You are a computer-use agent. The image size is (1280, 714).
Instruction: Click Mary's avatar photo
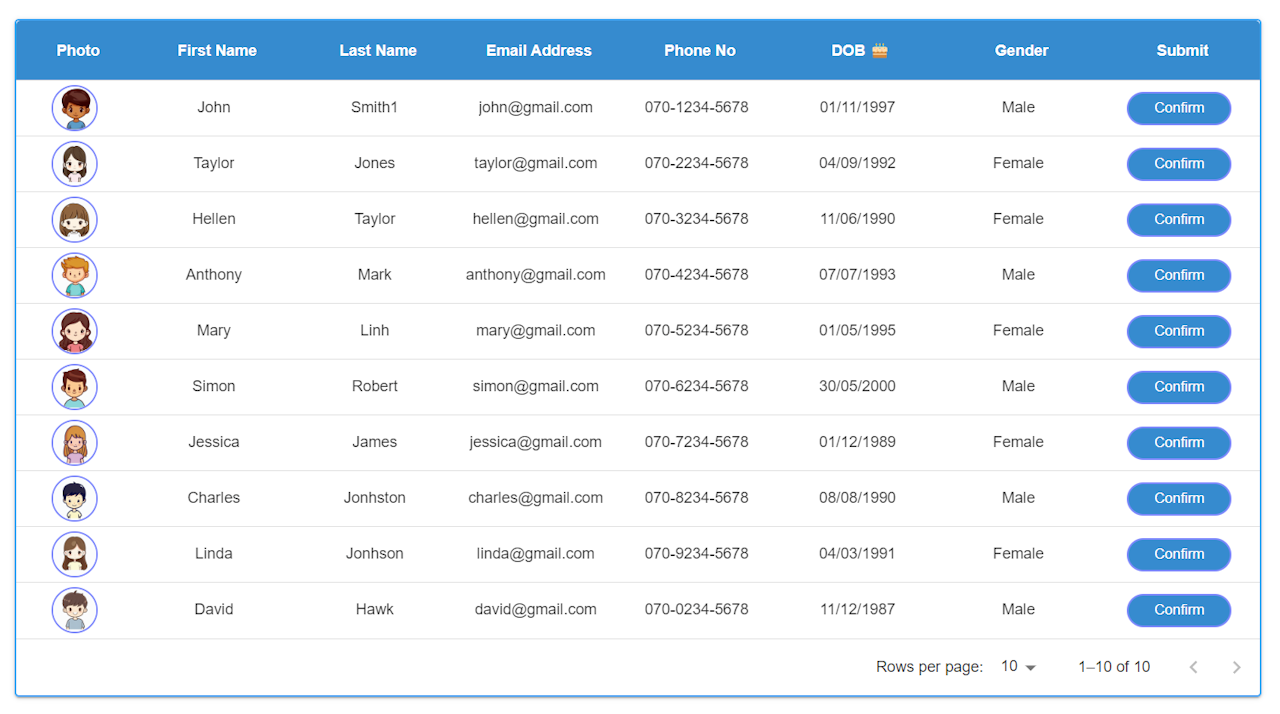coord(75,331)
